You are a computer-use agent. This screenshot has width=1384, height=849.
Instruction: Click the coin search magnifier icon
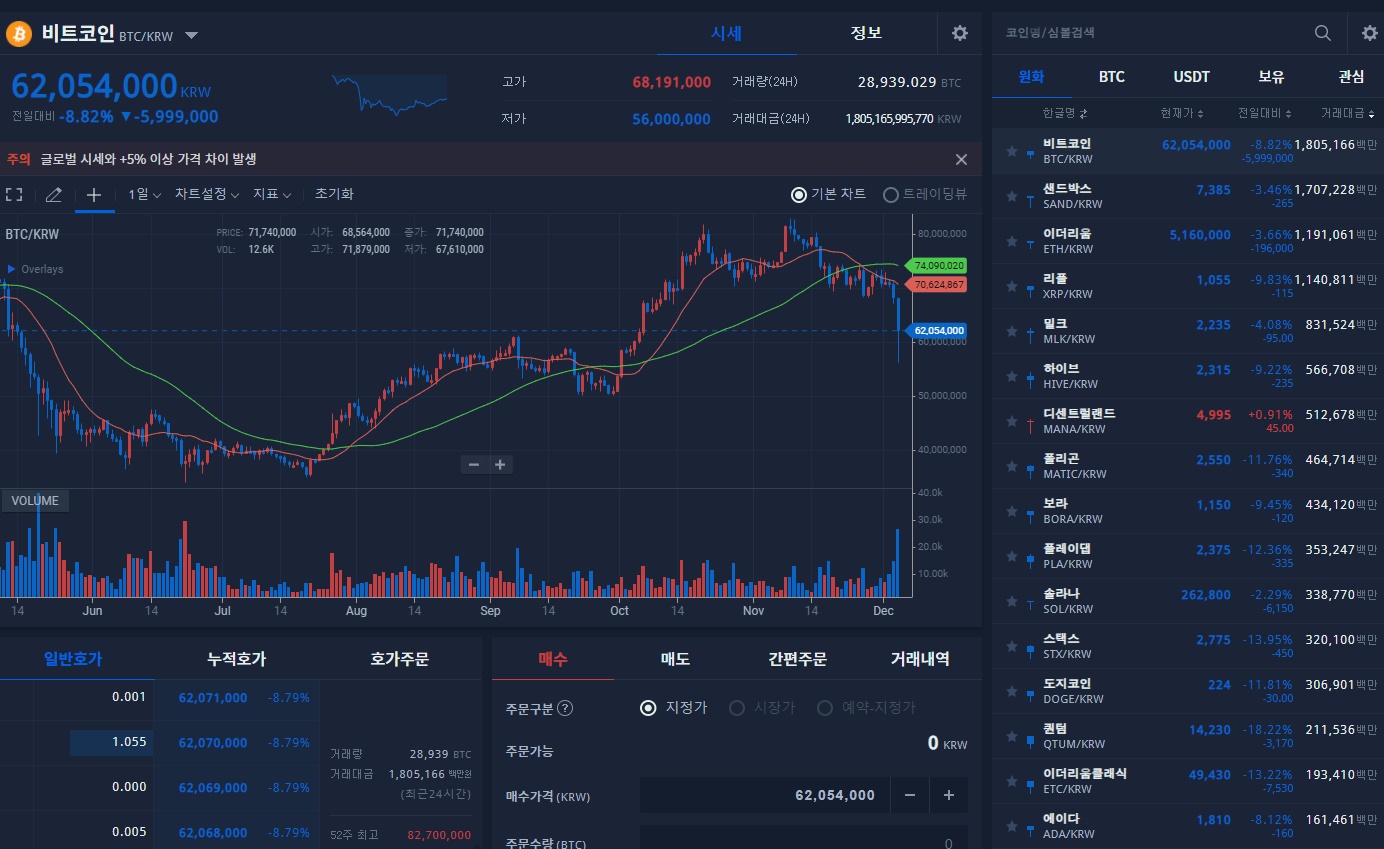coord(1323,33)
